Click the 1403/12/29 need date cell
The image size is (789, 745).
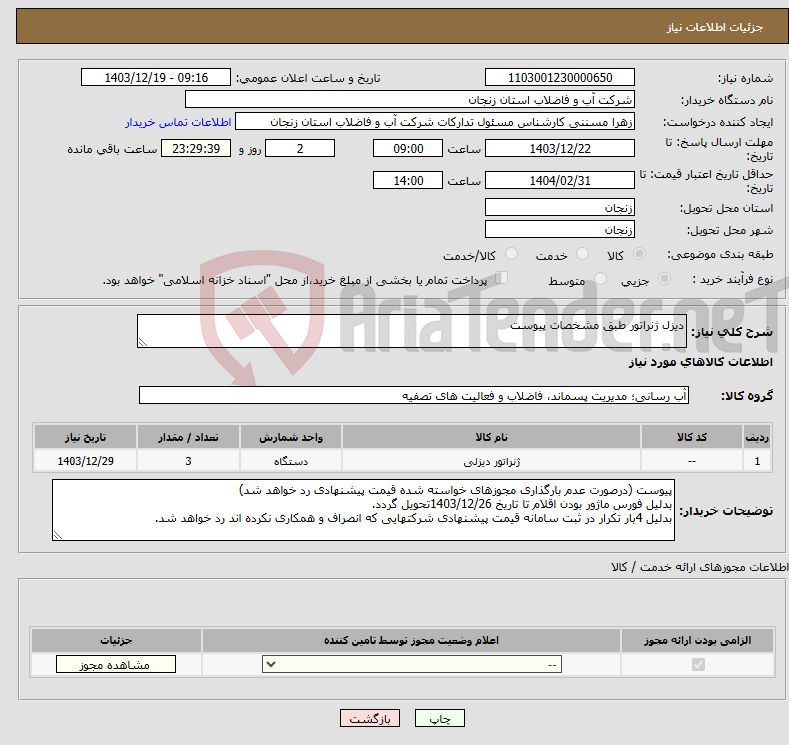[x=86, y=461]
